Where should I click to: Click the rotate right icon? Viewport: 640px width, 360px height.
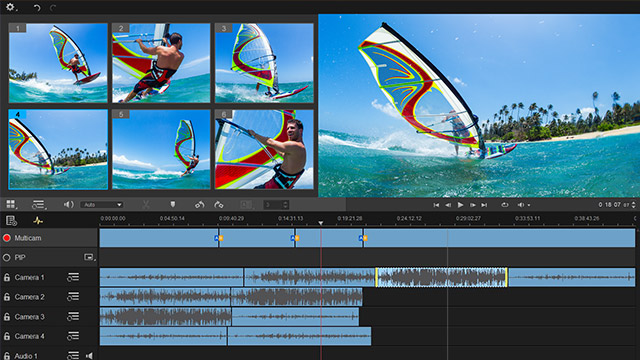pyautogui.click(x=219, y=204)
